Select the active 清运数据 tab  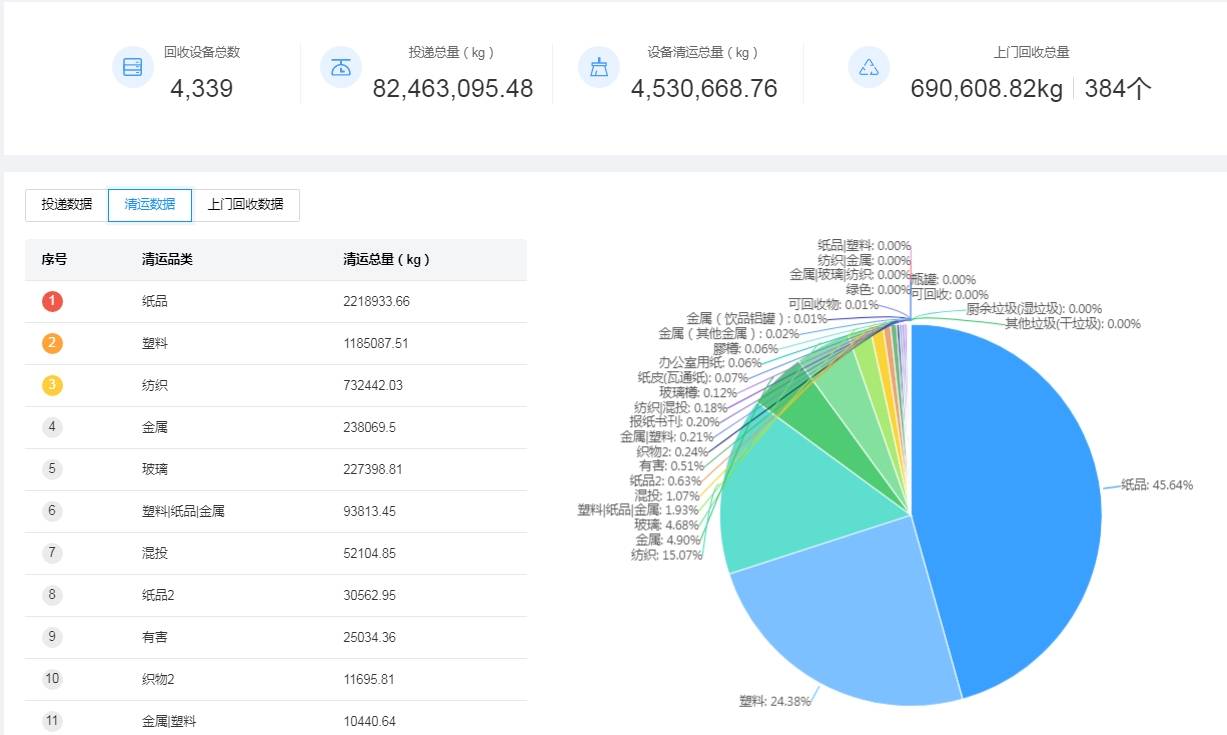click(x=149, y=204)
